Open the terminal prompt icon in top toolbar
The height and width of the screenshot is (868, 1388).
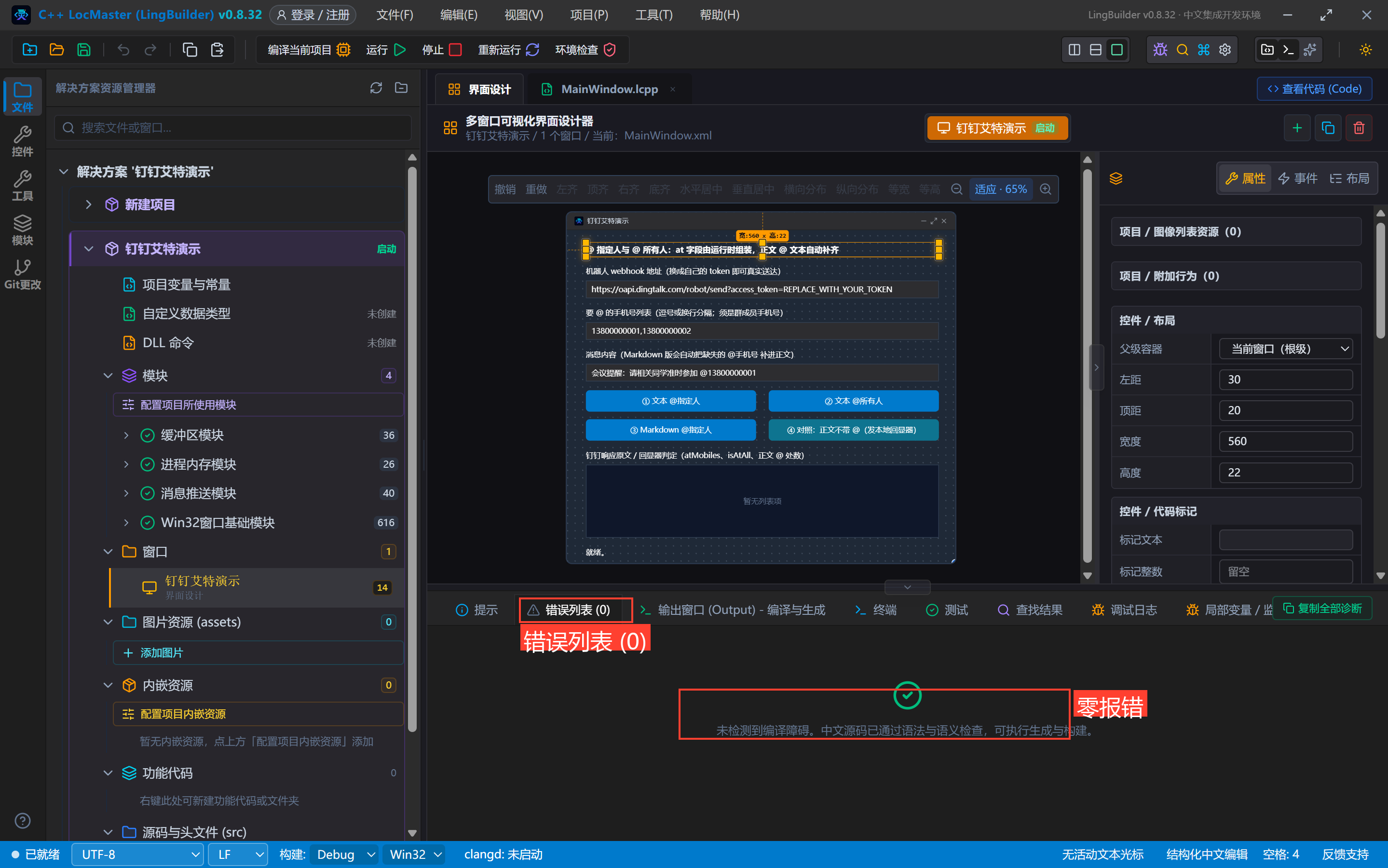coord(1288,50)
